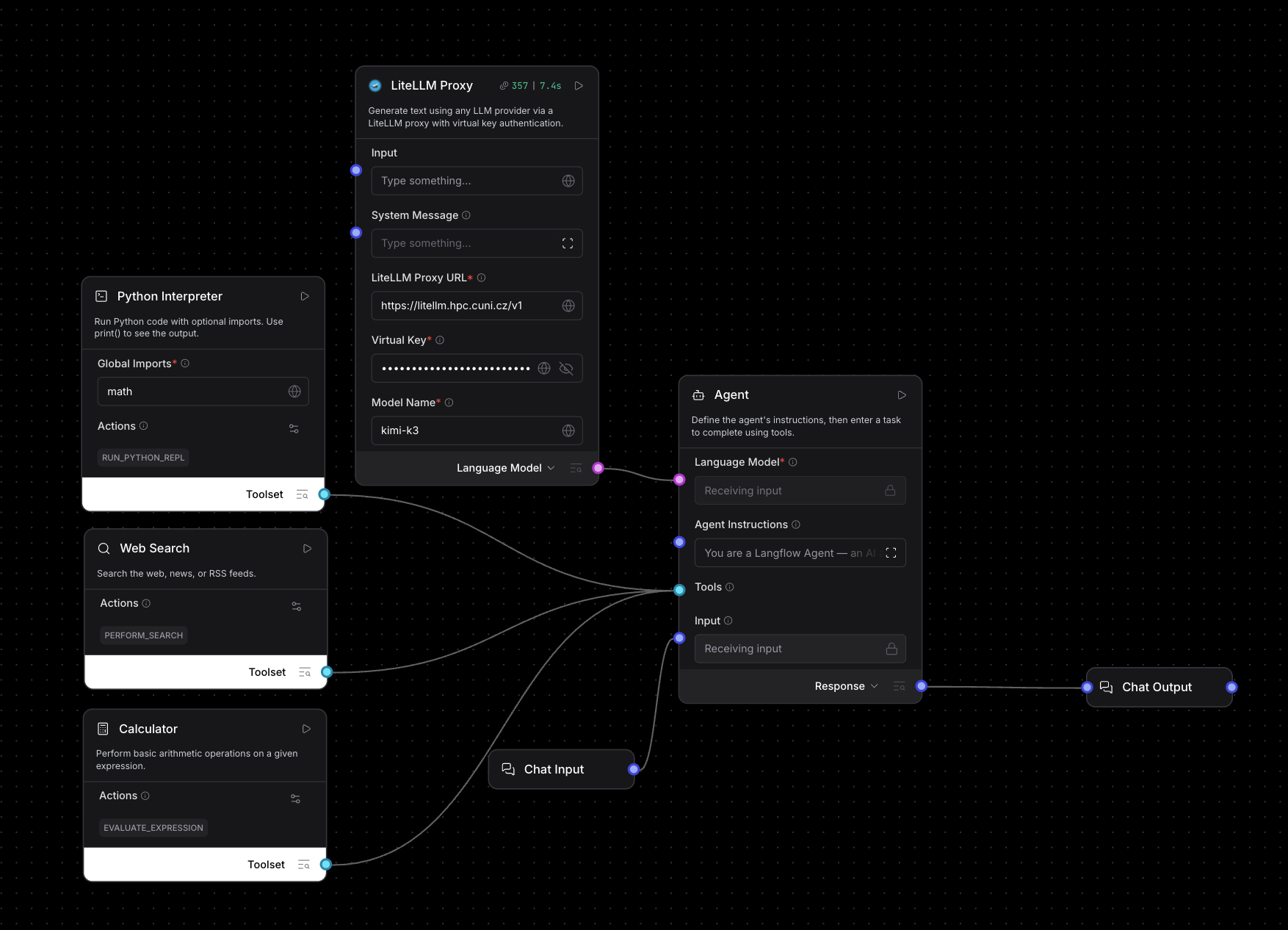
Task: Expand the Agent Instructions editor
Action: click(x=891, y=553)
